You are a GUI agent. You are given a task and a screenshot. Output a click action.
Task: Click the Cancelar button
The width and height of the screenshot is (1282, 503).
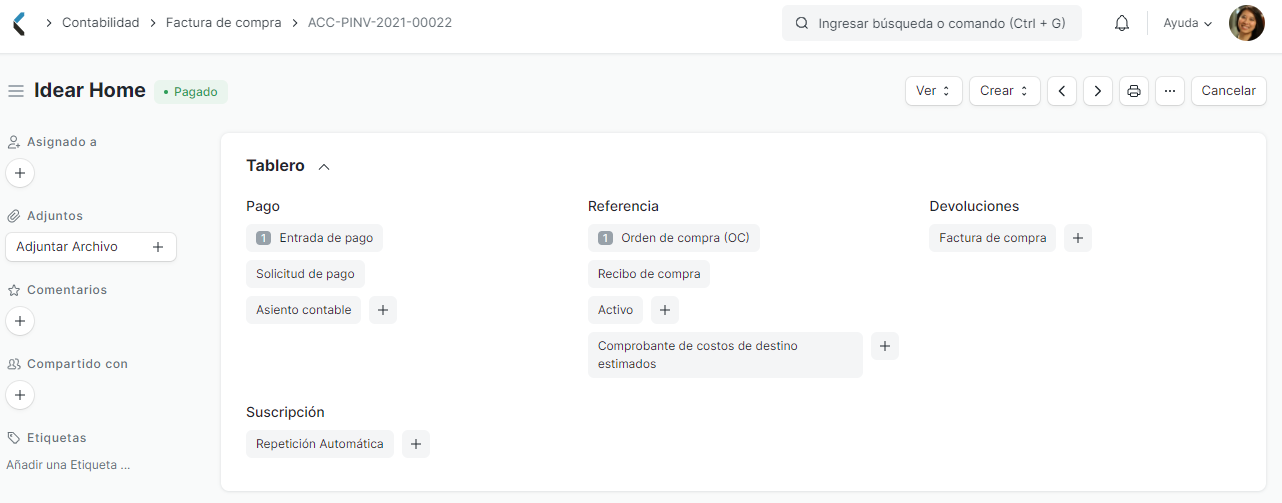point(1228,91)
